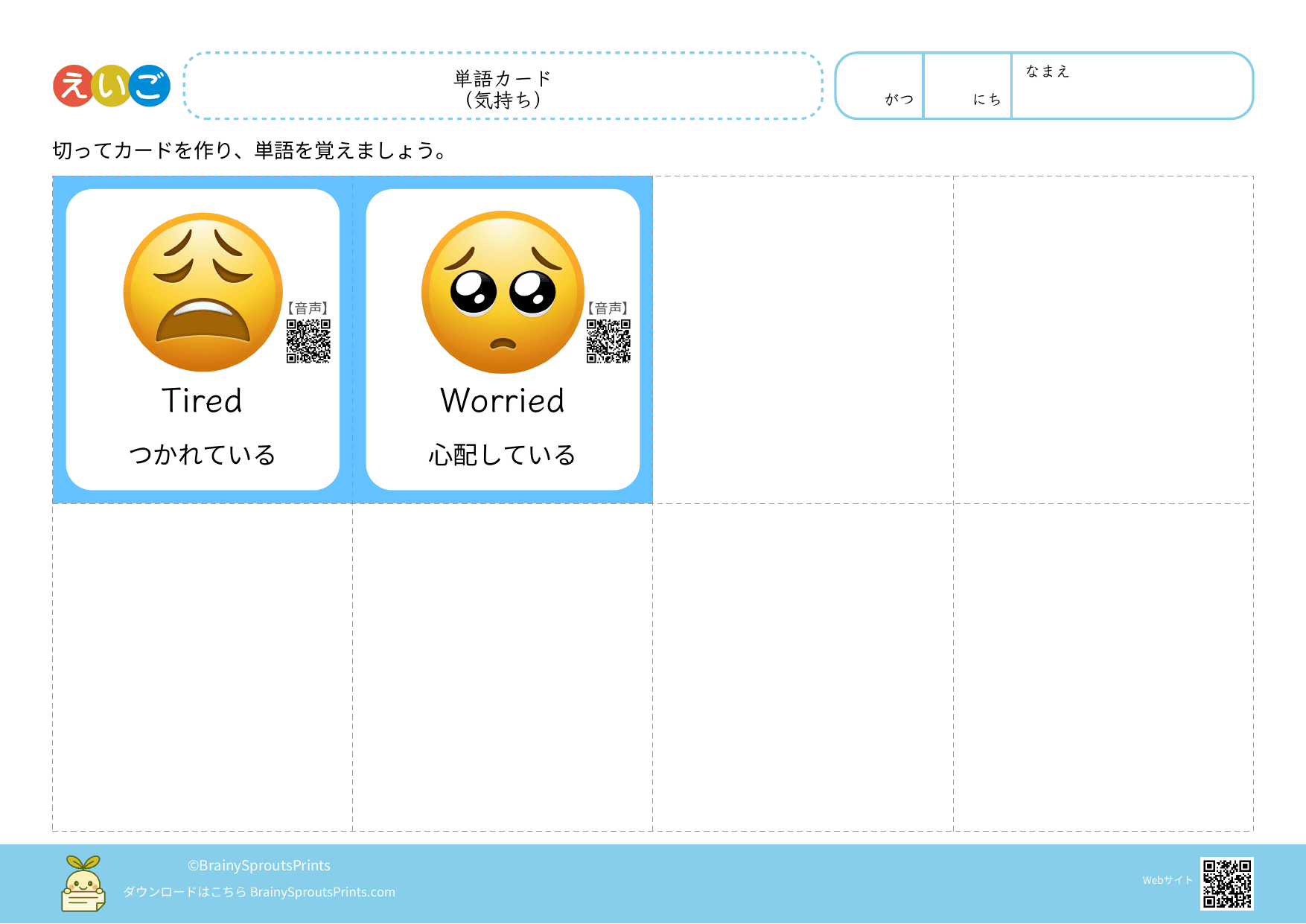Click the red え logo circle
The image size is (1306, 924).
(74, 86)
